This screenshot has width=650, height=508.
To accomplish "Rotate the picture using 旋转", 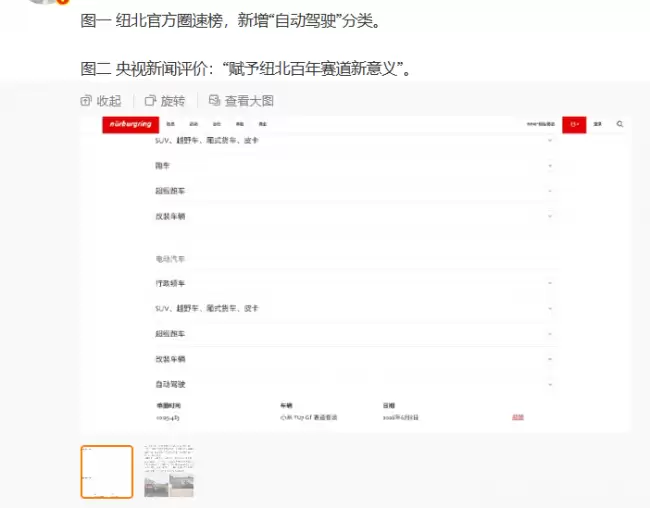I will click(x=165, y=101).
